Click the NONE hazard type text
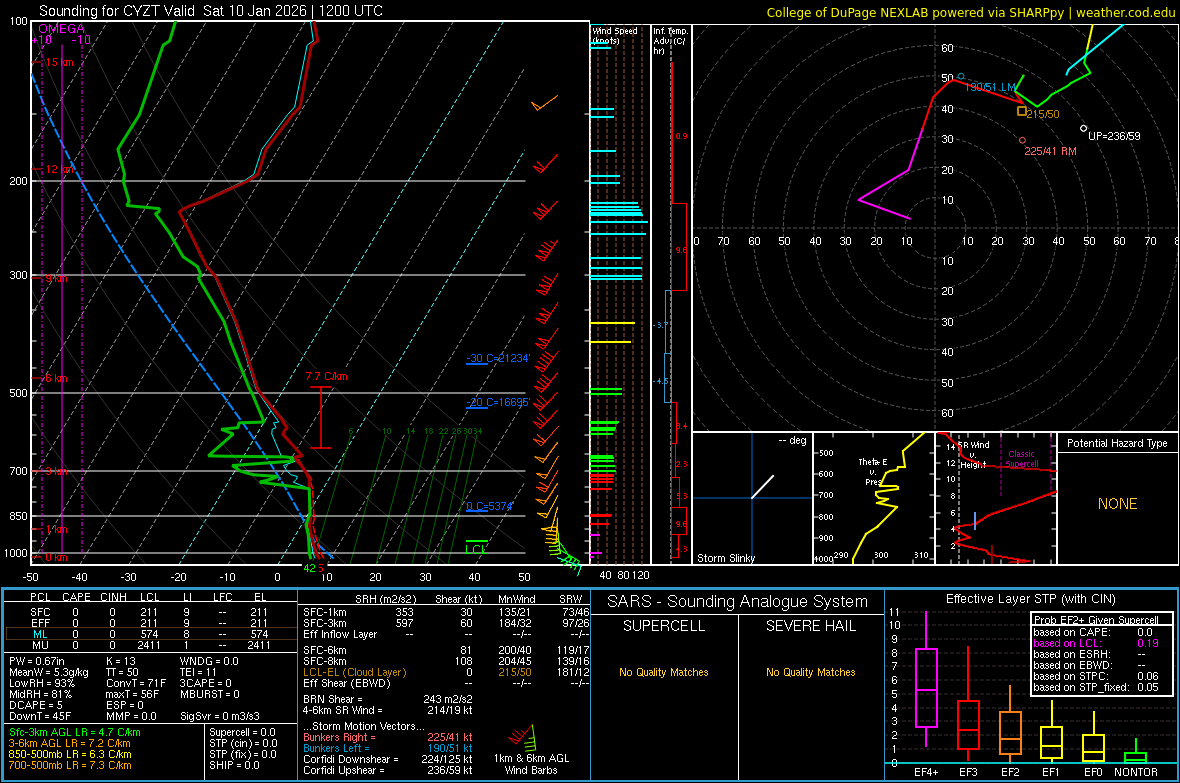This screenshot has width=1180, height=783. point(1117,504)
